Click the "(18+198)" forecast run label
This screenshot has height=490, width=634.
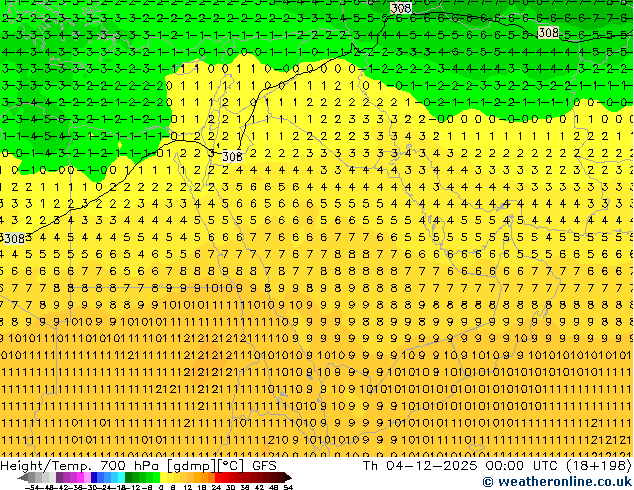(600, 466)
